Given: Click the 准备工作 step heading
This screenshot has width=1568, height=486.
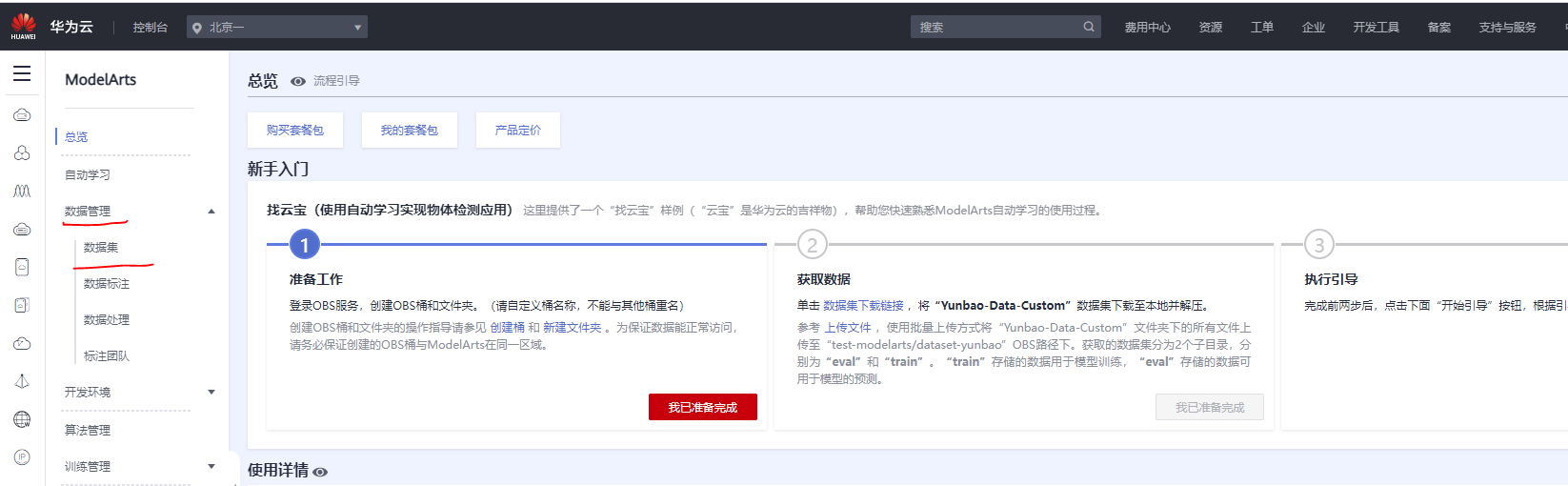Looking at the screenshot, I should pos(316,279).
